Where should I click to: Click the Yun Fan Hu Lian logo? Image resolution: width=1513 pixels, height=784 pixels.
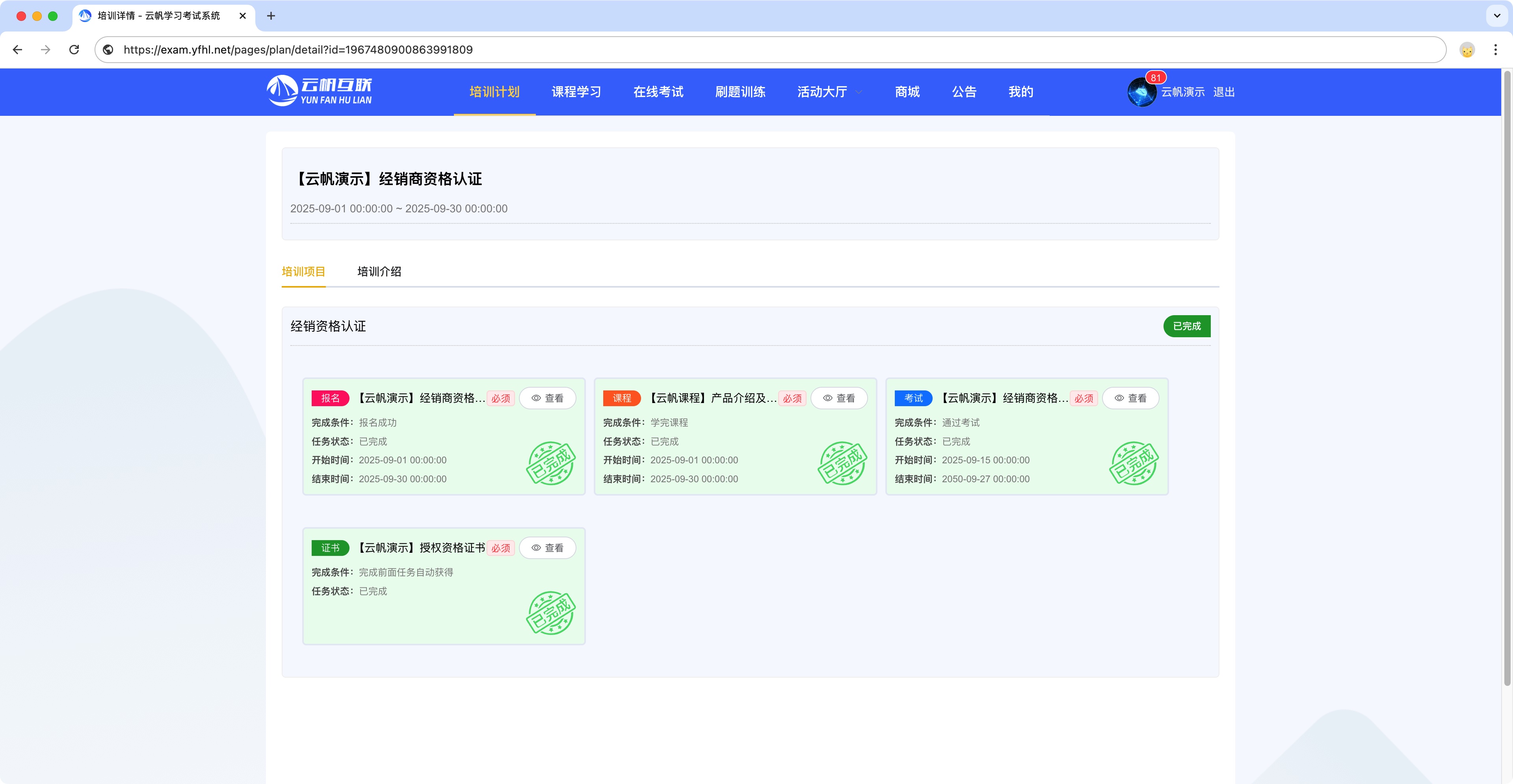pyautogui.click(x=320, y=91)
